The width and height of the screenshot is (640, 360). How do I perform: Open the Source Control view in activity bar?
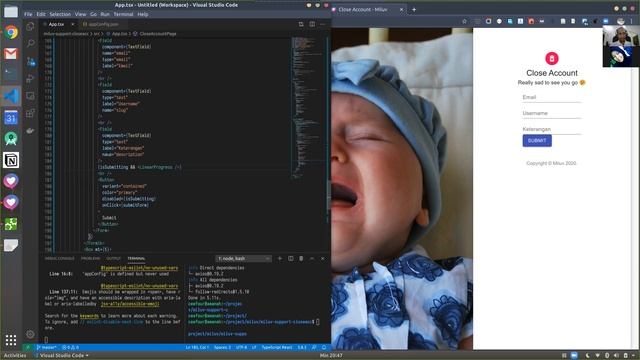pyautogui.click(x=30, y=62)
